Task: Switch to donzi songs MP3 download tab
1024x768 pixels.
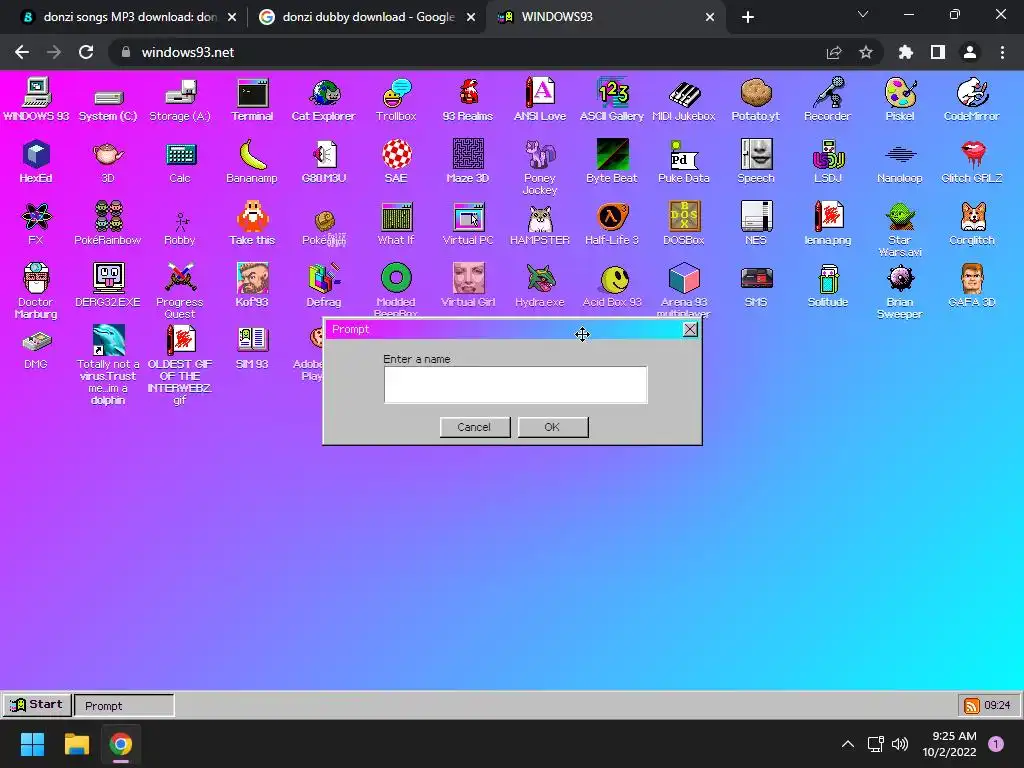Action: (130, 17)
